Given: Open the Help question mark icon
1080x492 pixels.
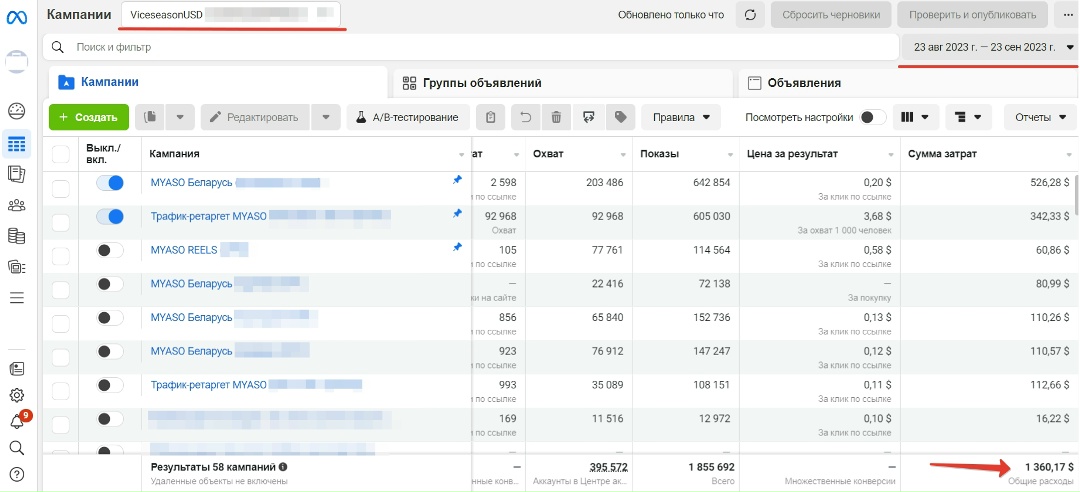Looking at the screenshot, I should tap(17, 474).
